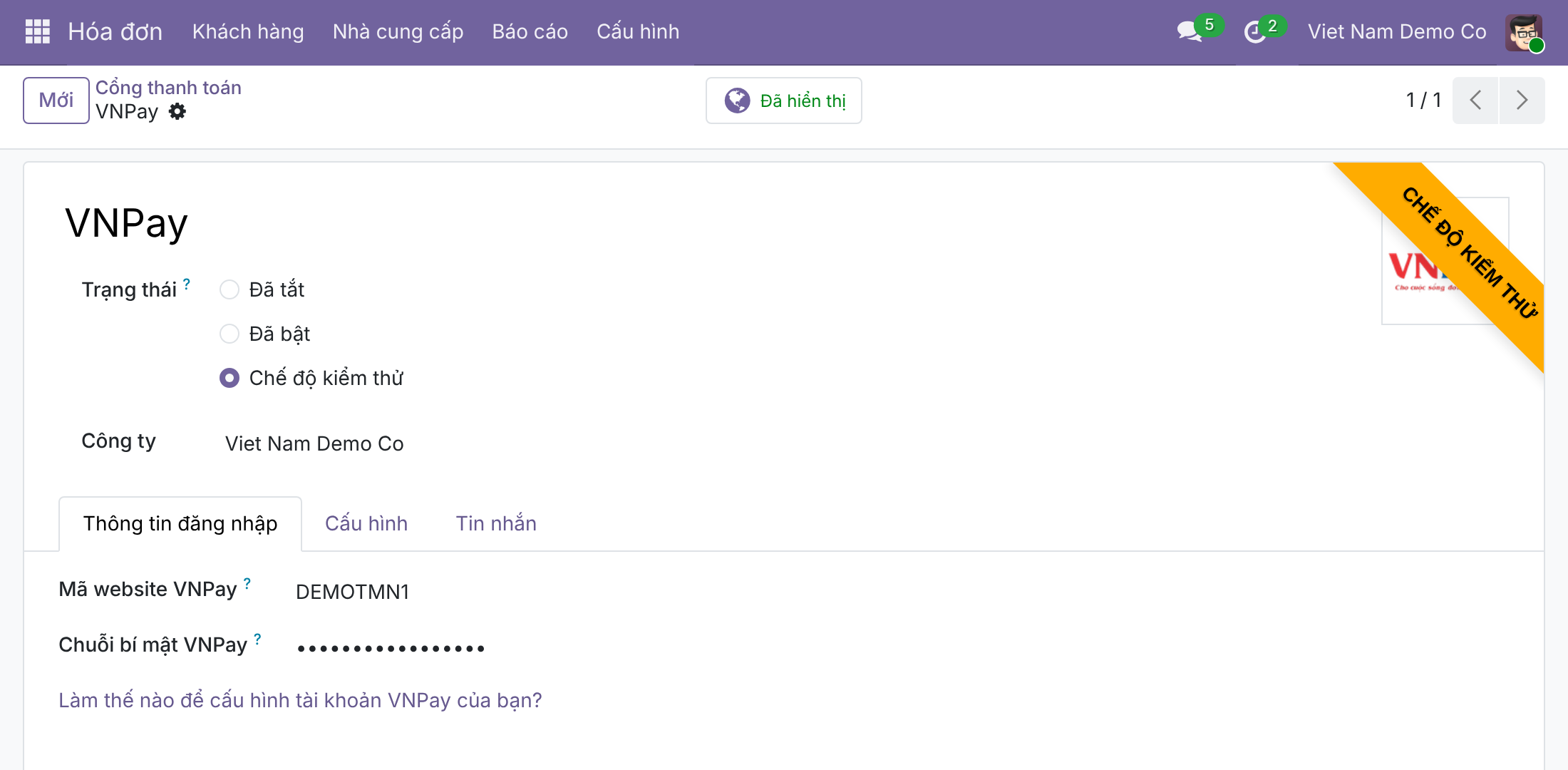Open the VNPay account configuration help link
This screenshot has height=770, width=1568.
coord(300,700)
